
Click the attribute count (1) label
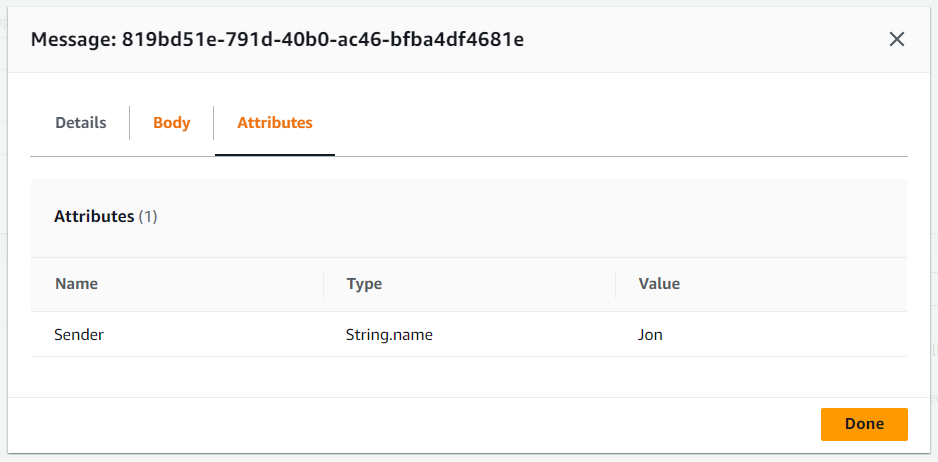148,216
